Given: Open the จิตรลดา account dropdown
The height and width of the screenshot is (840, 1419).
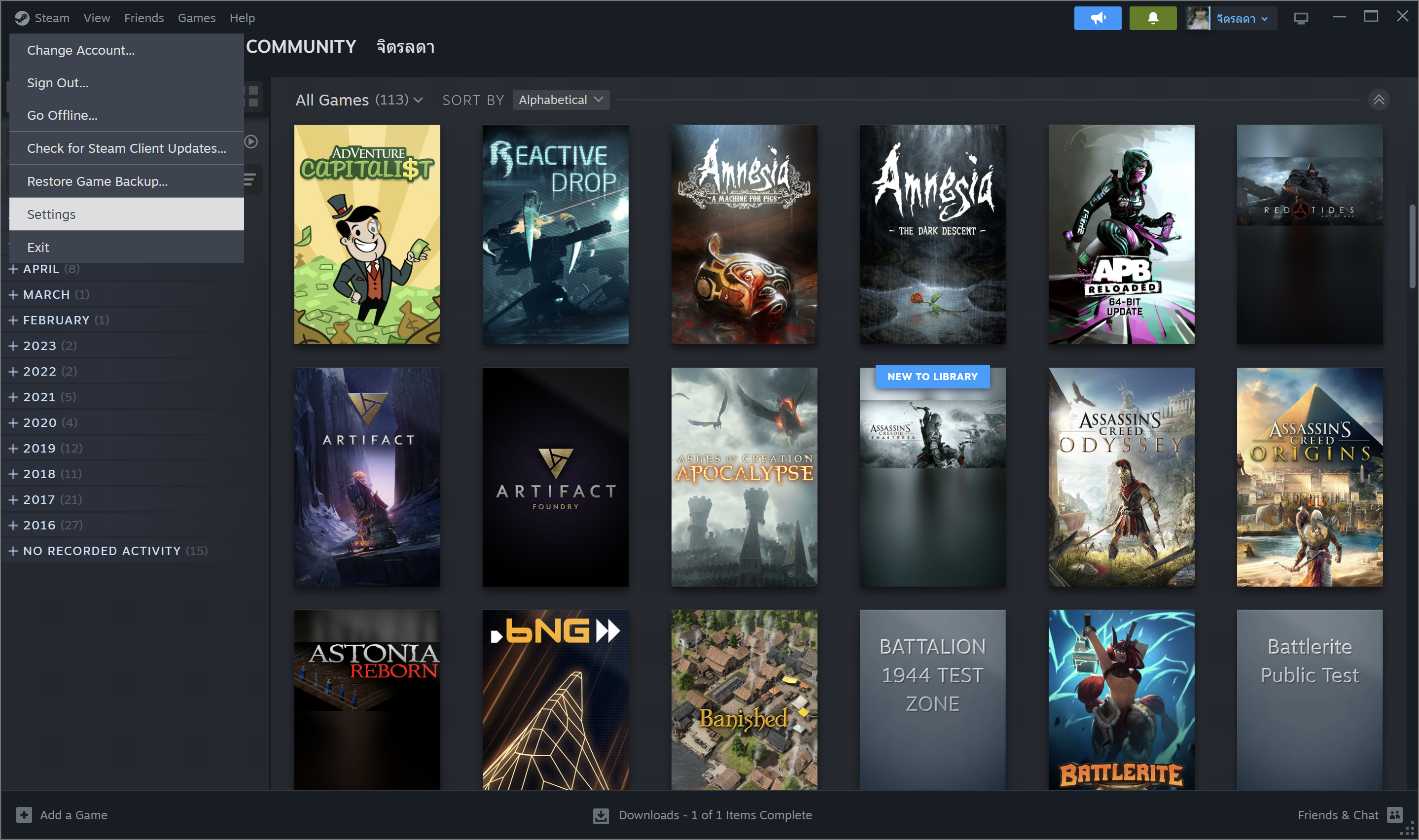Looking at the screenshot, I should click(x=1242, y=18).
